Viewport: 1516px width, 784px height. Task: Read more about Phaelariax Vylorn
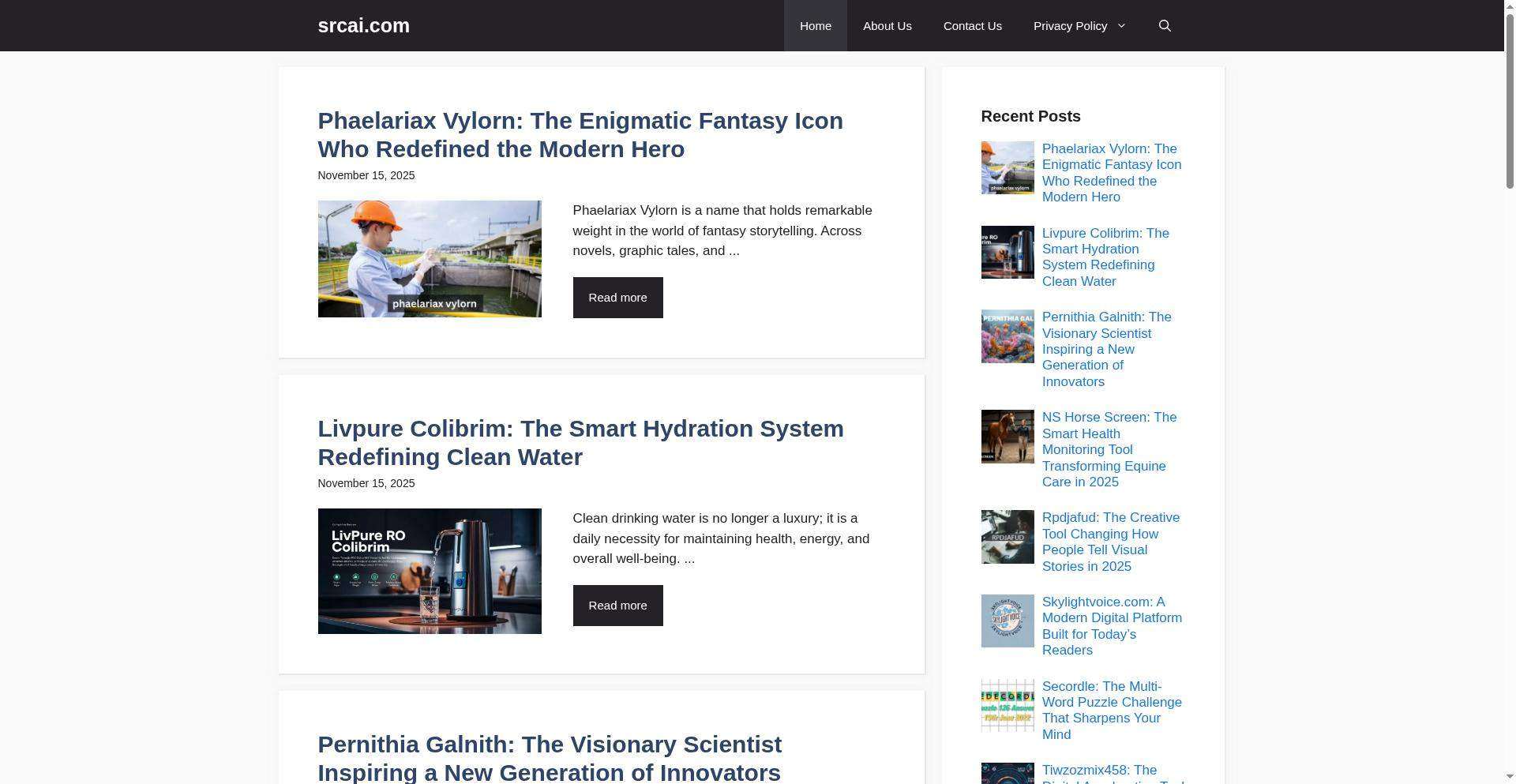click(x=617, y=298)
